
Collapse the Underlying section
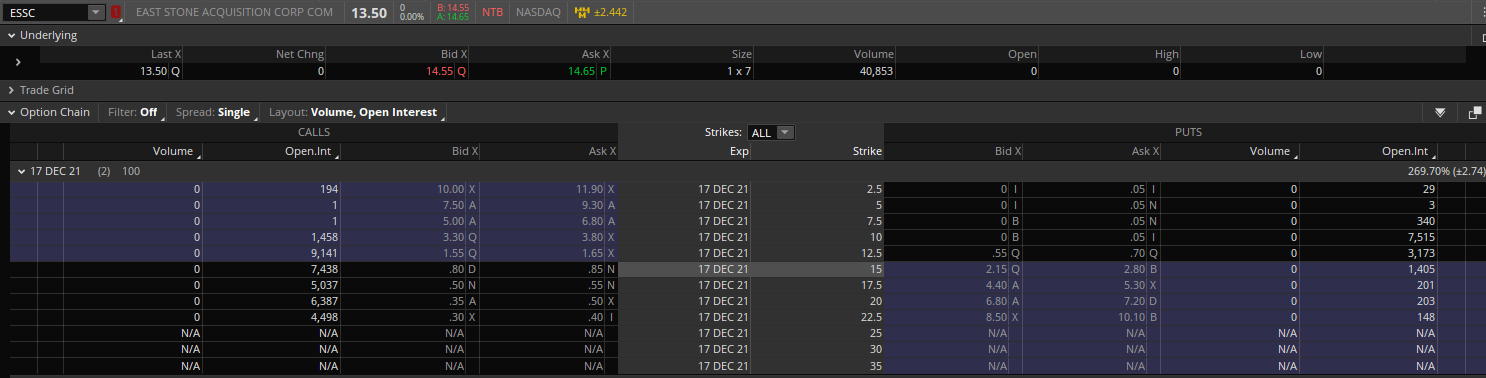pos(12,35)
